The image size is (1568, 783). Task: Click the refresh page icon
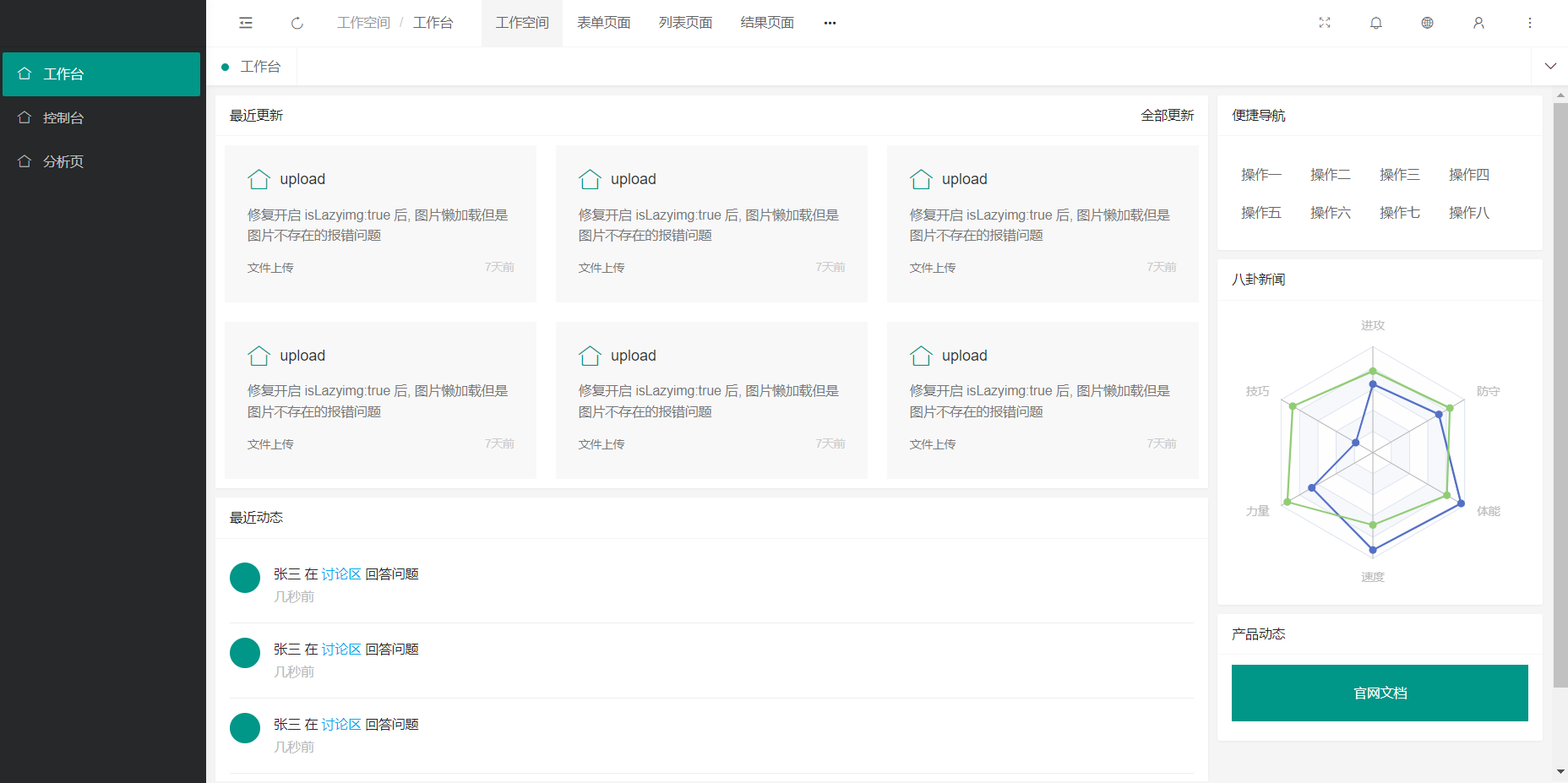click(297, 23)
